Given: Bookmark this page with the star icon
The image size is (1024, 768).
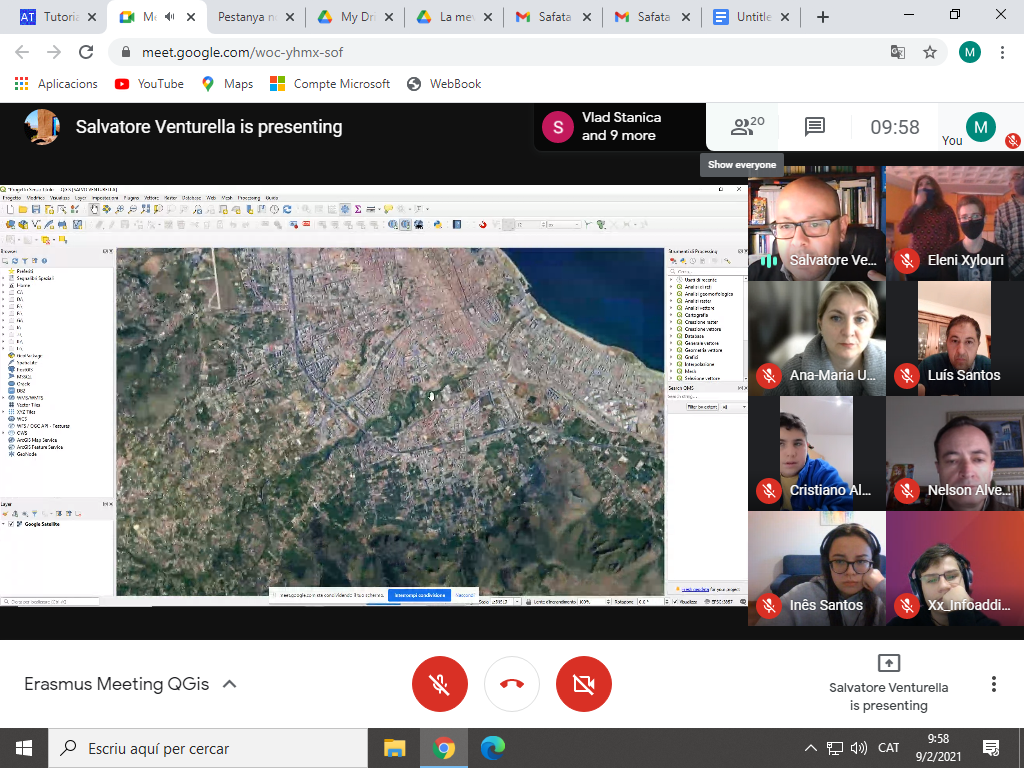Looking at the screenshot, I should [x=930, y=52].
